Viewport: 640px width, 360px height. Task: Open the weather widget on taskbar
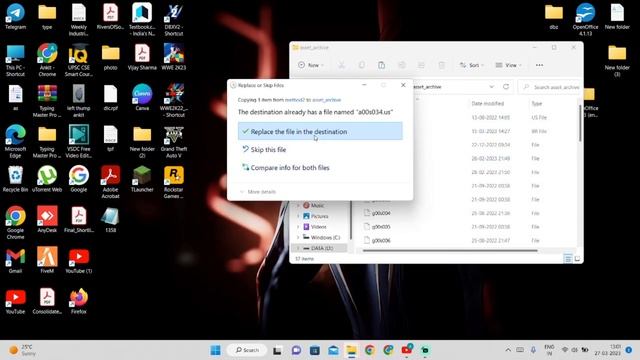pos(22,350)
